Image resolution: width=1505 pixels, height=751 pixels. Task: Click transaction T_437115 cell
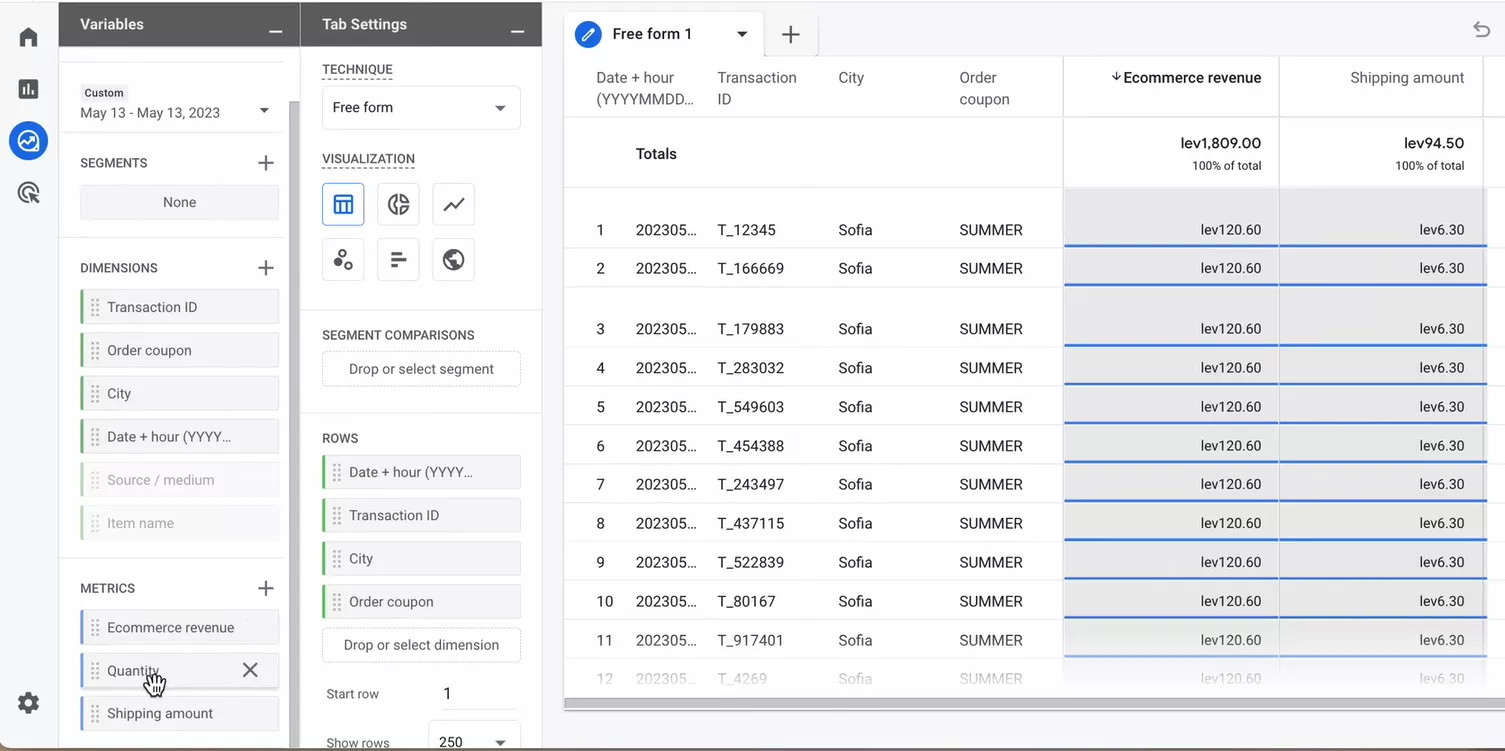[751, 523]
